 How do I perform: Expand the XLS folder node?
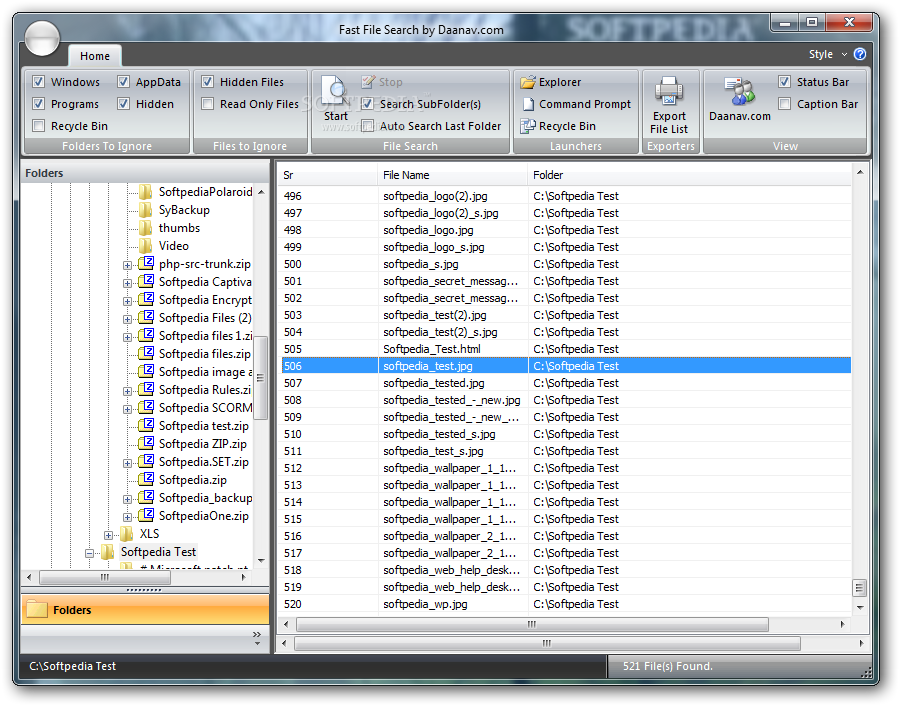pyautogui.click(x=108, y=535)
